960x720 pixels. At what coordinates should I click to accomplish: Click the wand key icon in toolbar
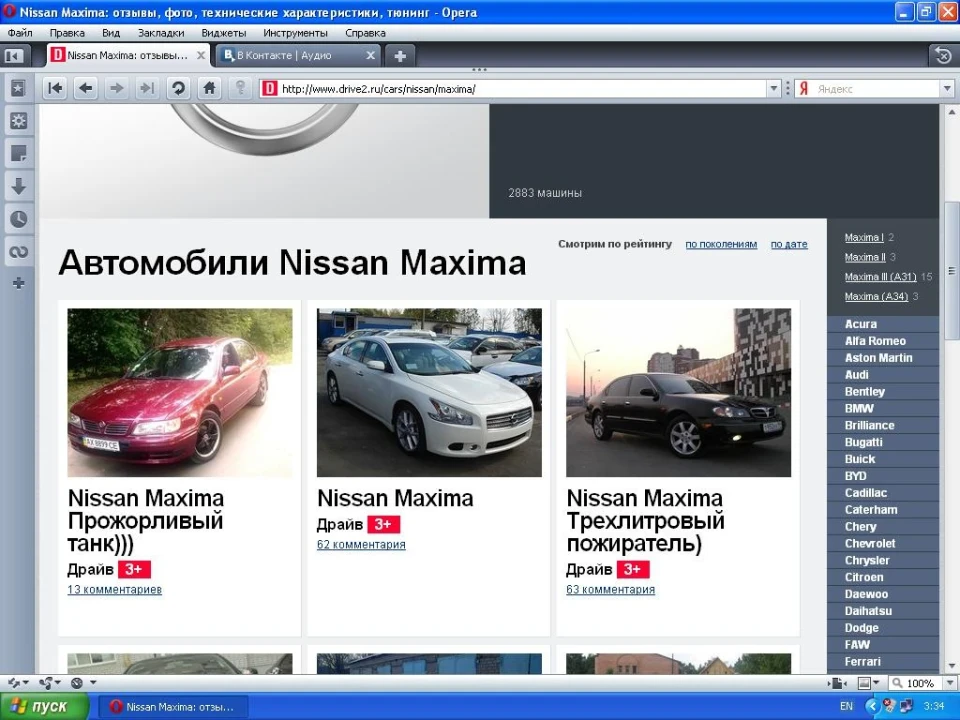[241, 89]
